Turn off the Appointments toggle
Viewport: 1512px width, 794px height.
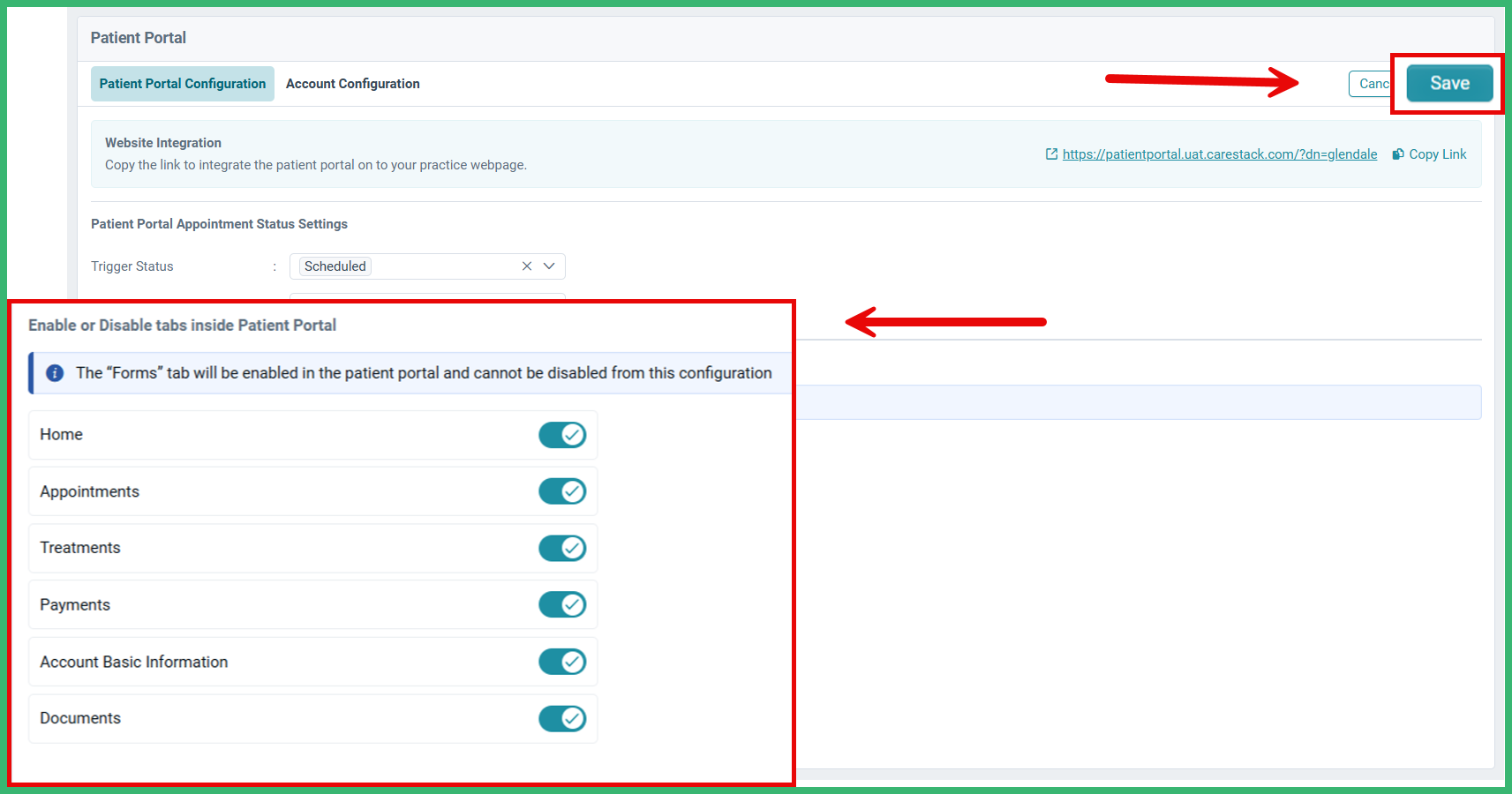click(x=562, y=491)
